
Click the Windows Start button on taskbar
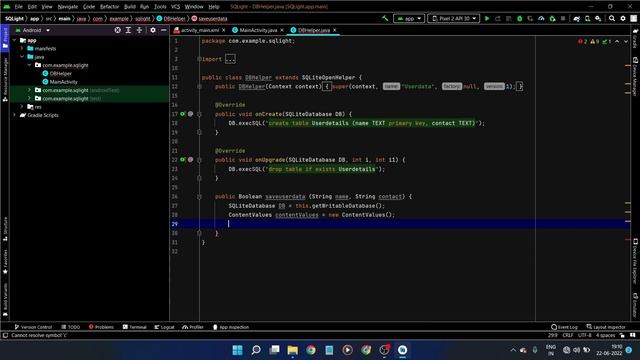(237, 350)
